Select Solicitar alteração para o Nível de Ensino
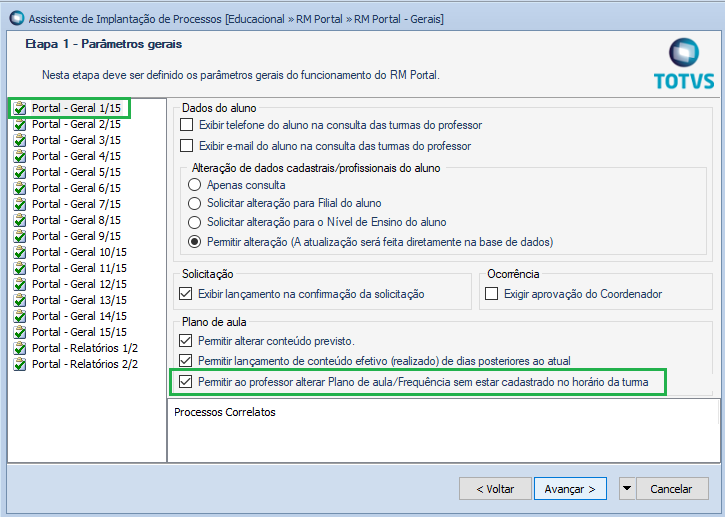 coord(195,222)
